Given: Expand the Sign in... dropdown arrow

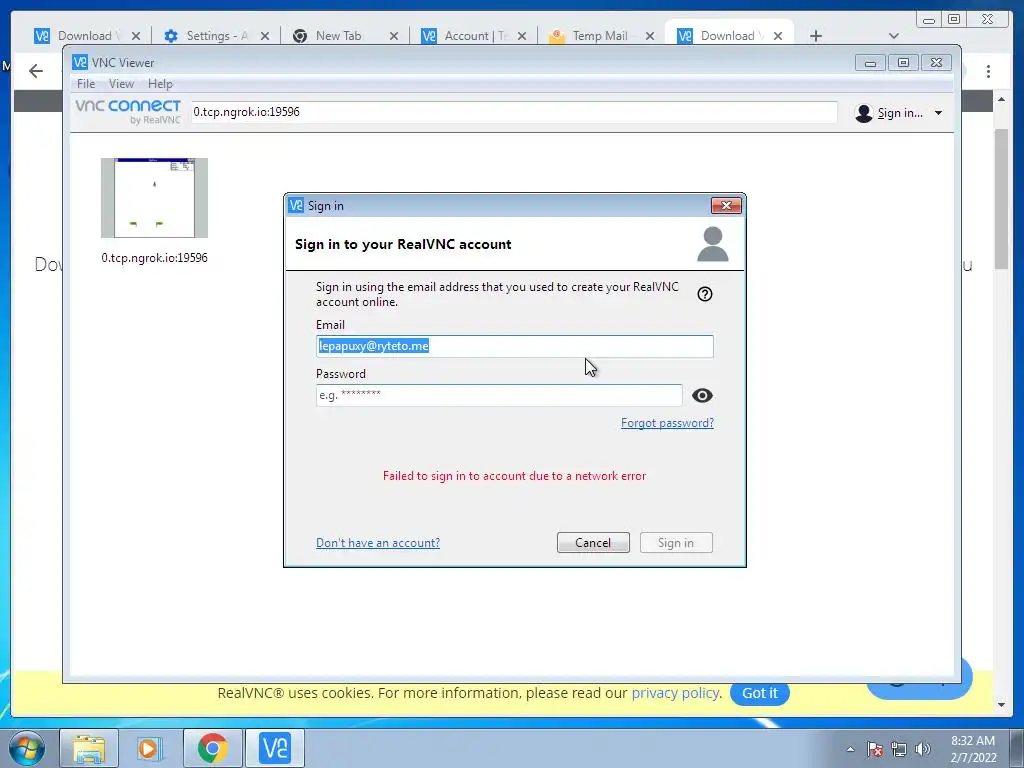Looking at the screenshot, I should coord(938,113).
